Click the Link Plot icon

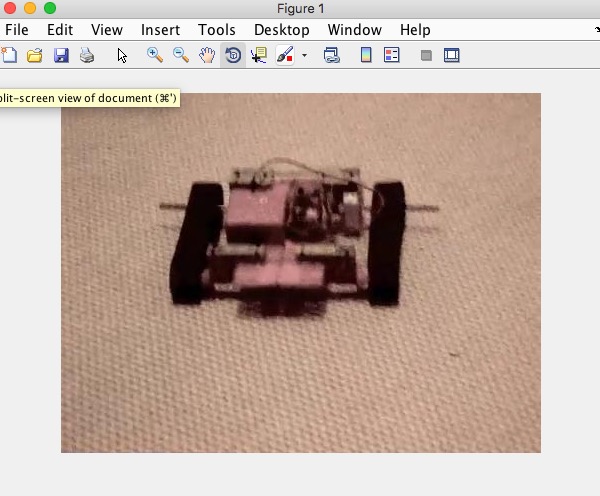[x=332, y=55]
